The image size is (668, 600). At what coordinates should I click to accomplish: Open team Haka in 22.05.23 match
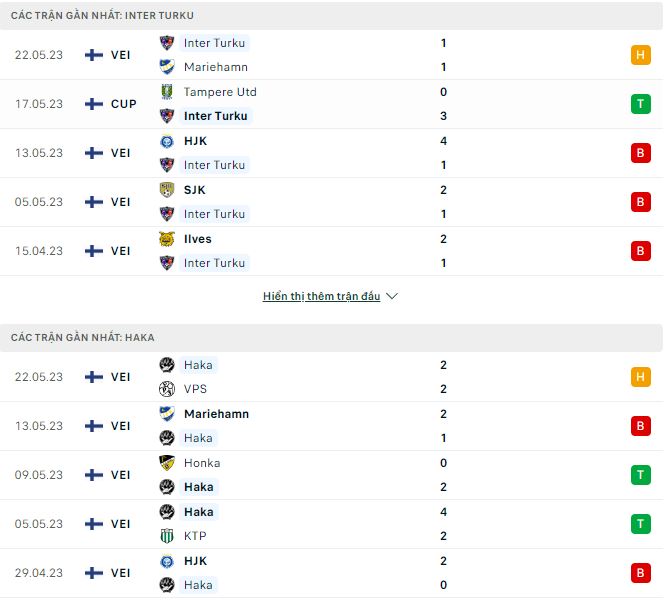198,365
